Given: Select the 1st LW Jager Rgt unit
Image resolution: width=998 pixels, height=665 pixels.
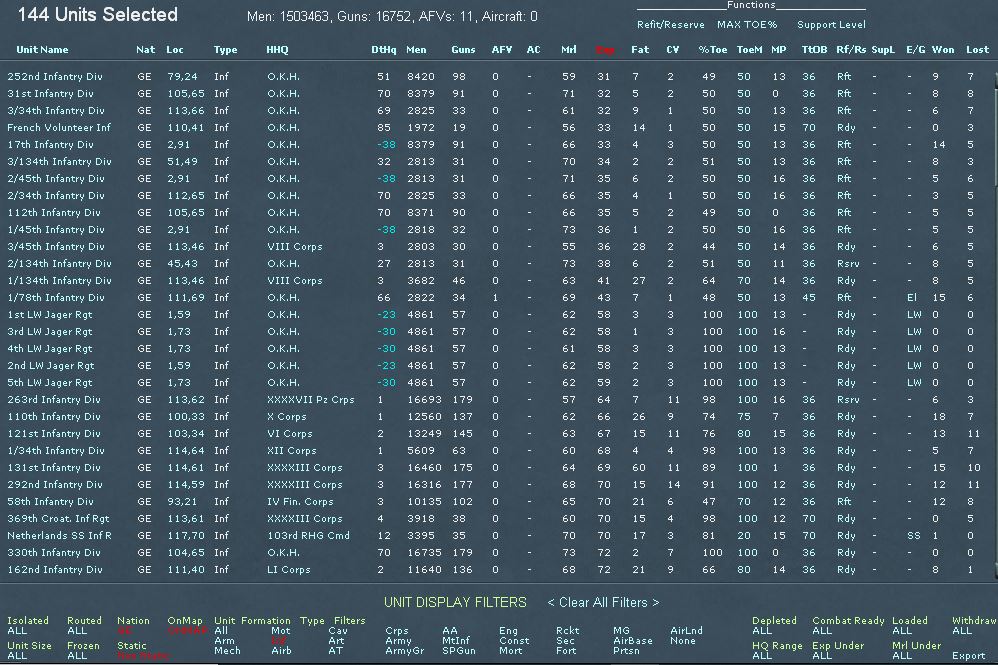Looking at the screenshot, I should click(50, 314).
